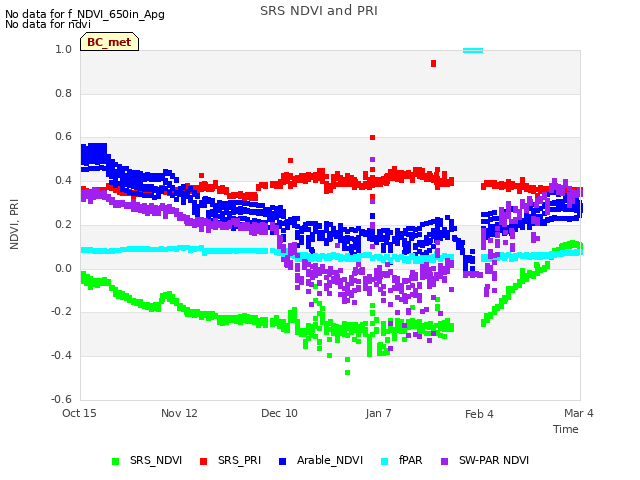
Task: Click the Feb 4 x-axis label
Action: pos(479,414)
